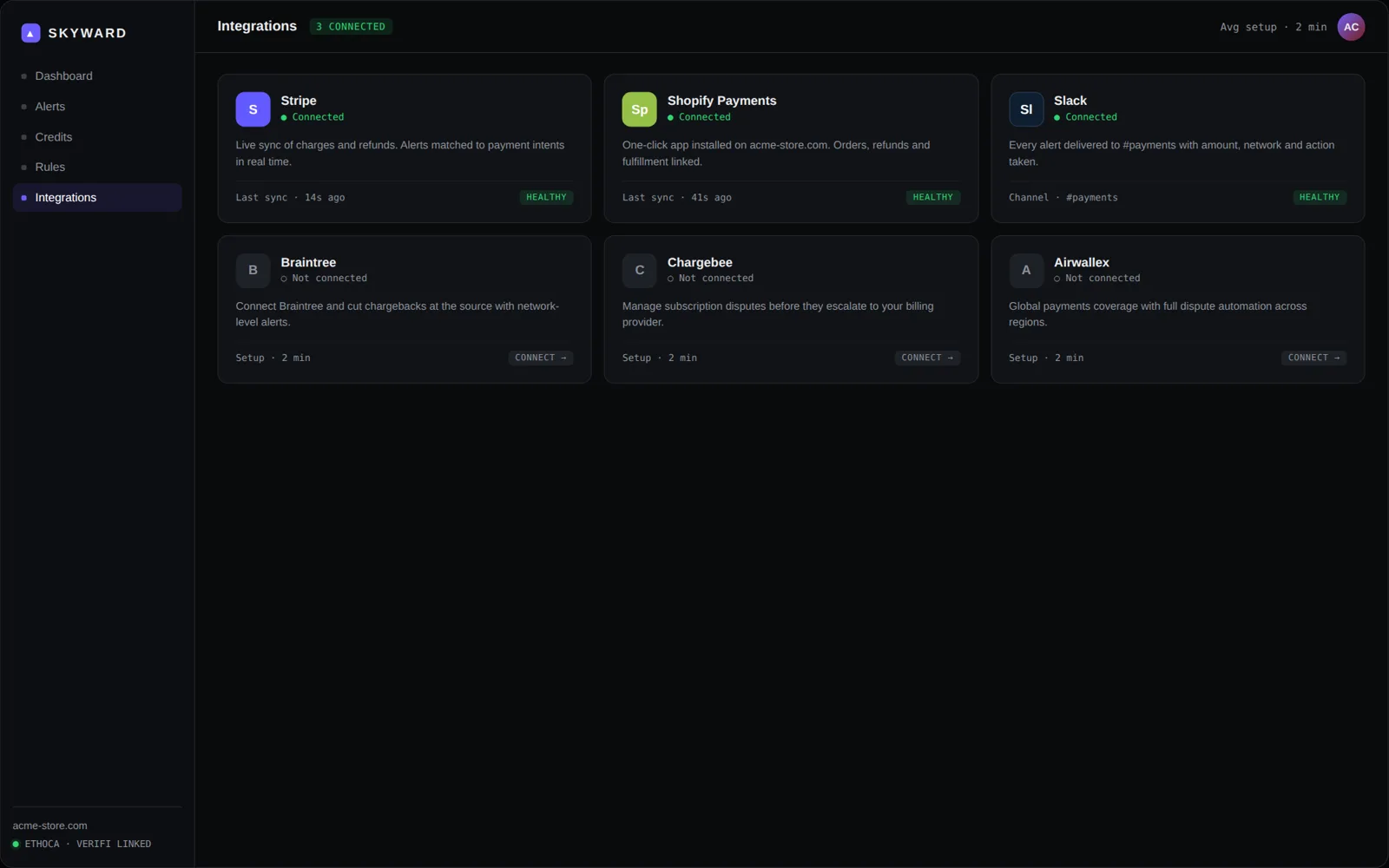This screenshot has width=1389, height=868.
Task: Click 'Channel · #payments' text
Action: 1063,198
